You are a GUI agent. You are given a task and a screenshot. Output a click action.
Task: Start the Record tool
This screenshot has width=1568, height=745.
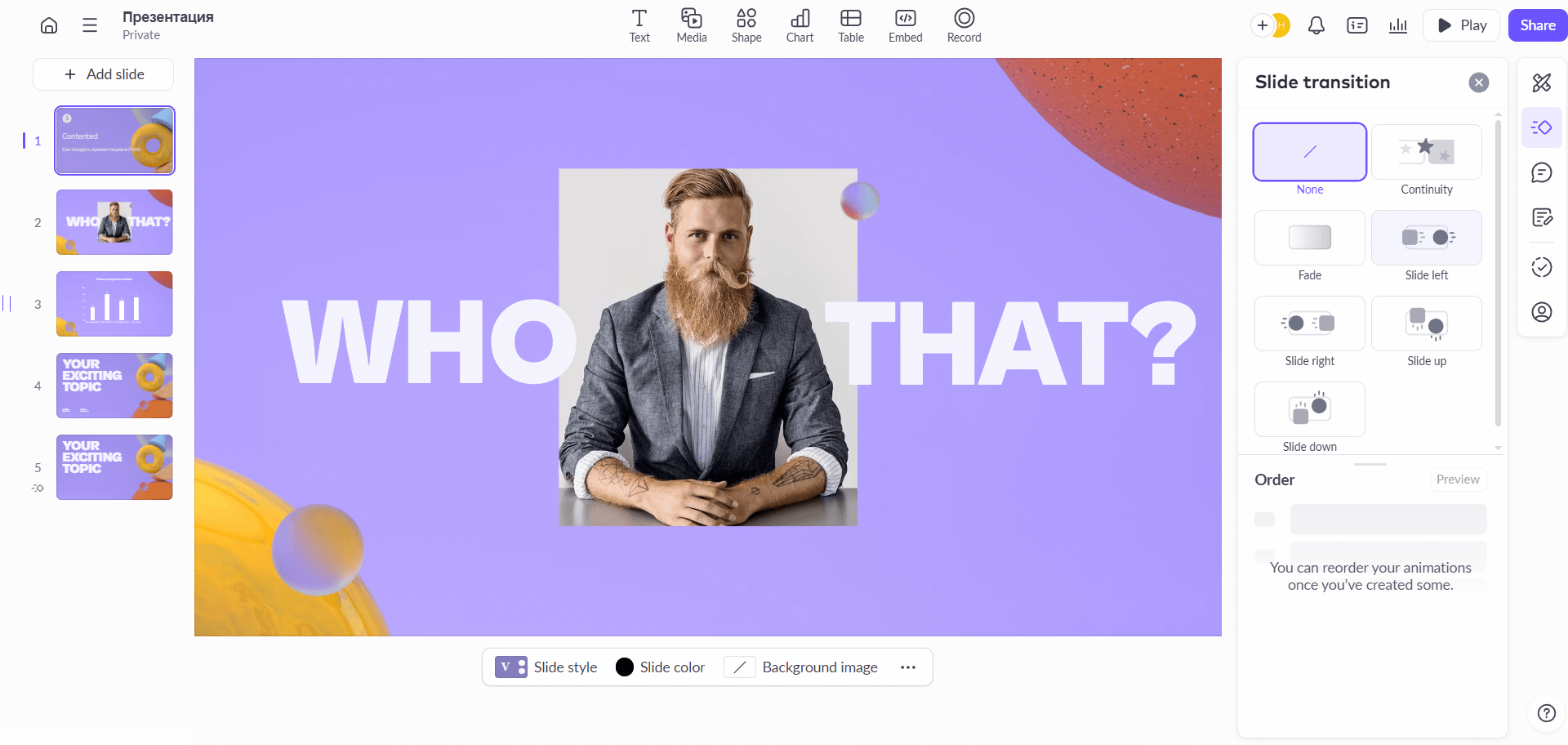pyautogui.click(x=964, y=25)
